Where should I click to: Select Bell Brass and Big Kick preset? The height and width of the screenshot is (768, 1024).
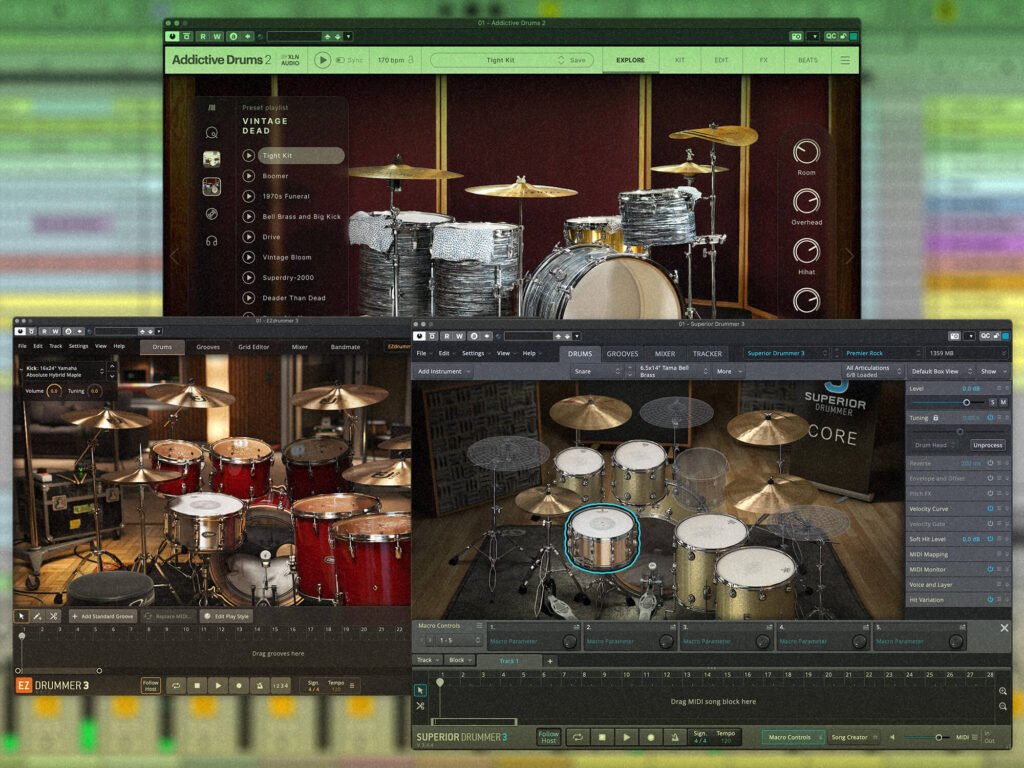[x=301, y=216]
